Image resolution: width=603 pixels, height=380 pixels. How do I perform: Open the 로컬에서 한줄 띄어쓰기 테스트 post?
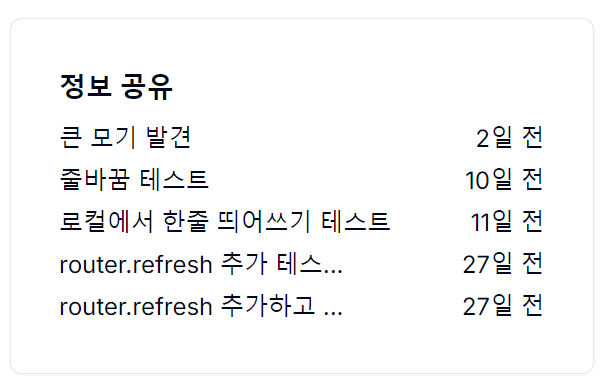[x=225, y=222]
